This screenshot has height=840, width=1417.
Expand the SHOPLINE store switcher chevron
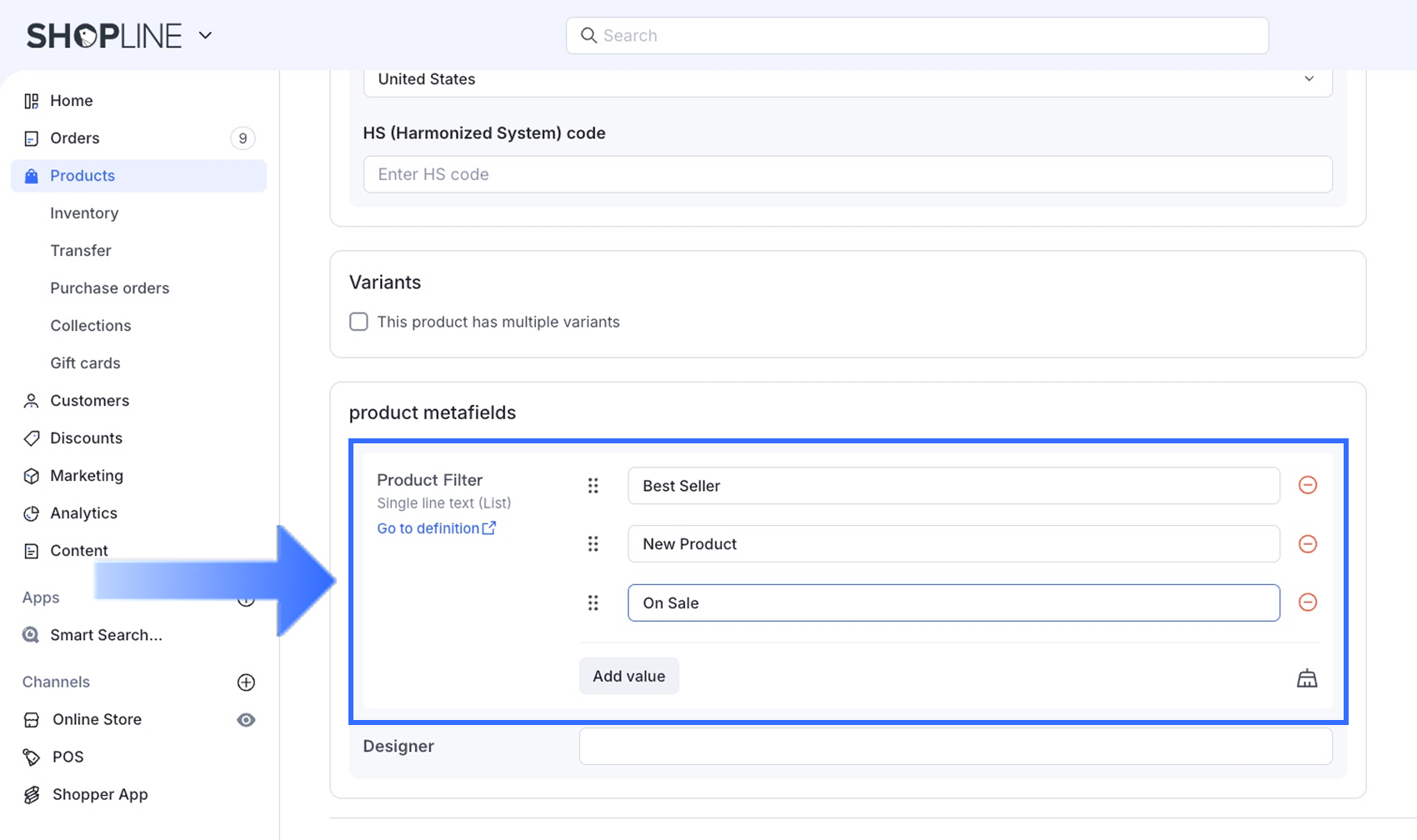tap(205, 36)
